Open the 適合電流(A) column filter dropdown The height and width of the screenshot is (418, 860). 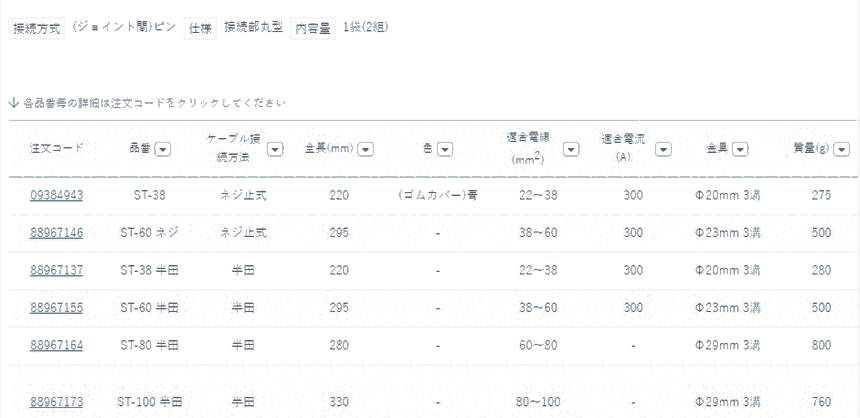tap(663, 149)
